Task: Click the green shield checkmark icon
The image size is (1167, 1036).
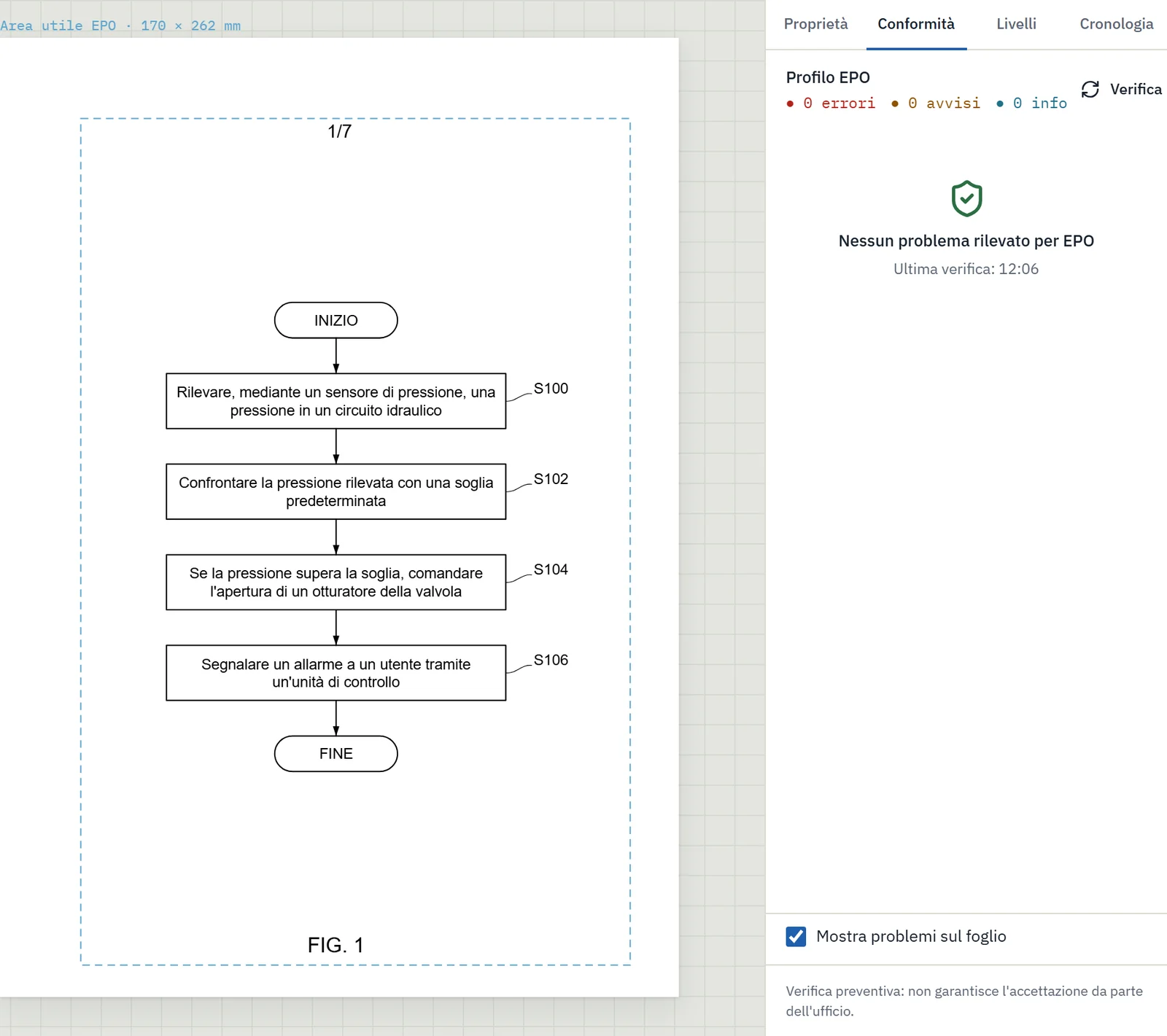Action: tap(966, 198)
